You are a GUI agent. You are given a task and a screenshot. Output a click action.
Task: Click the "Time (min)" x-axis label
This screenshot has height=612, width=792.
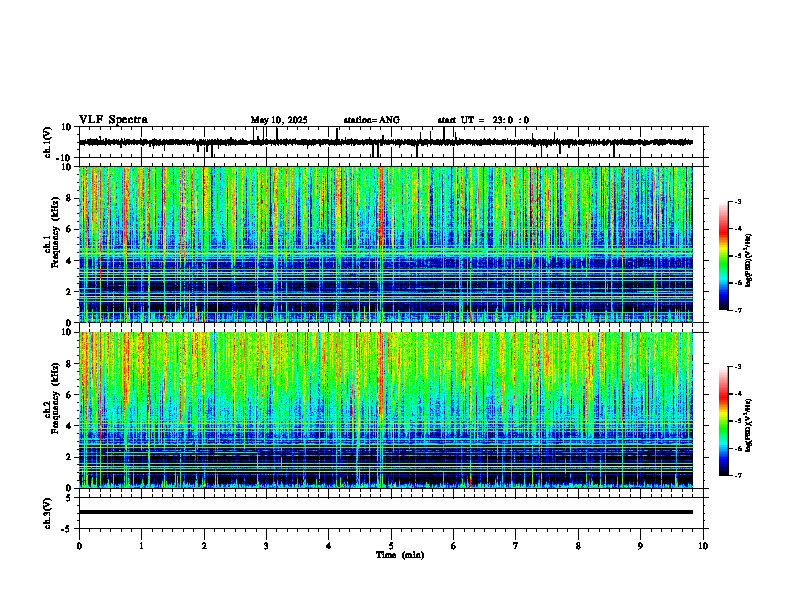[x=400, y=555]
